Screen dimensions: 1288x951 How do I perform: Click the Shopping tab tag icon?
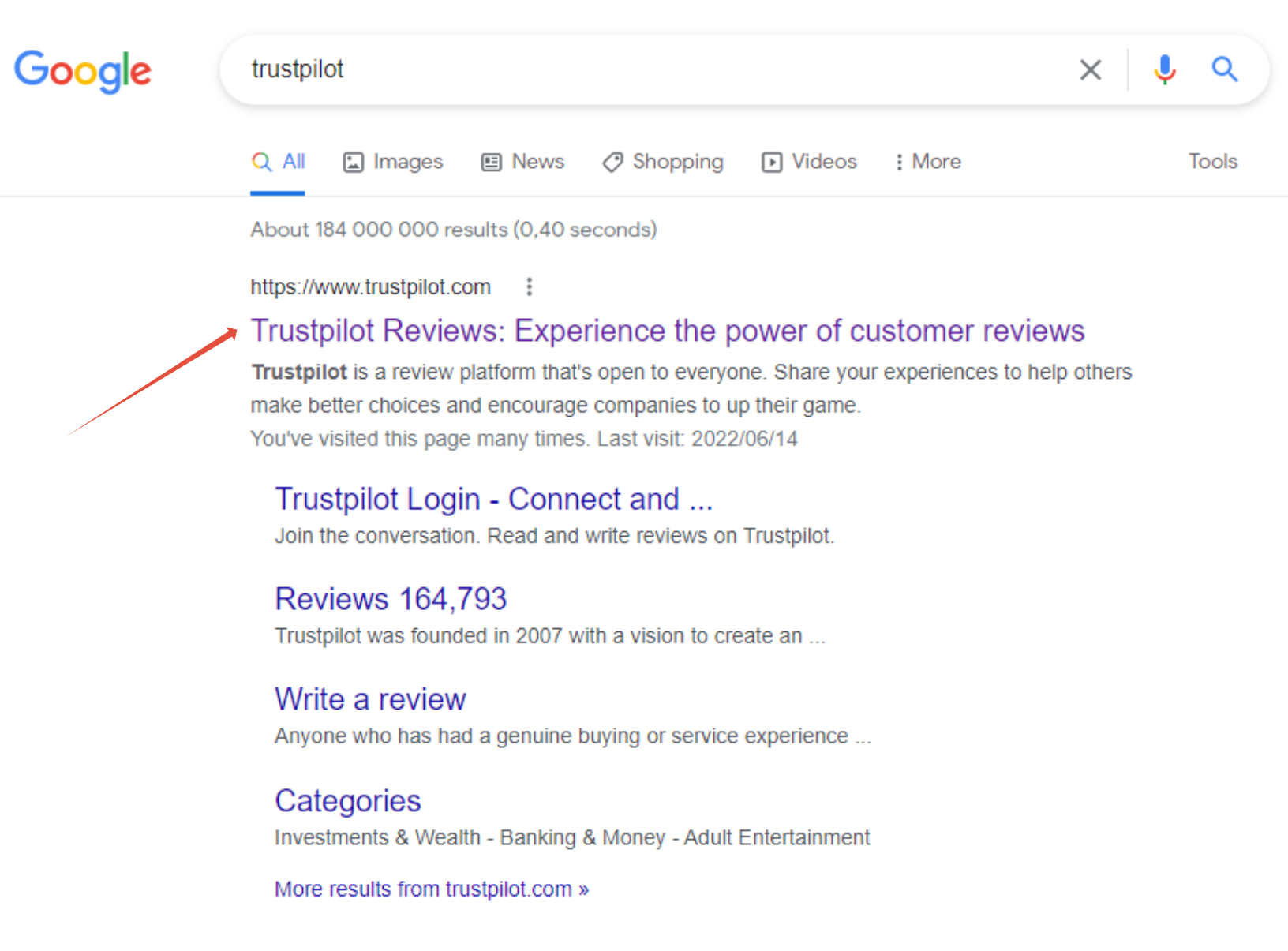(x=613, y=163)
